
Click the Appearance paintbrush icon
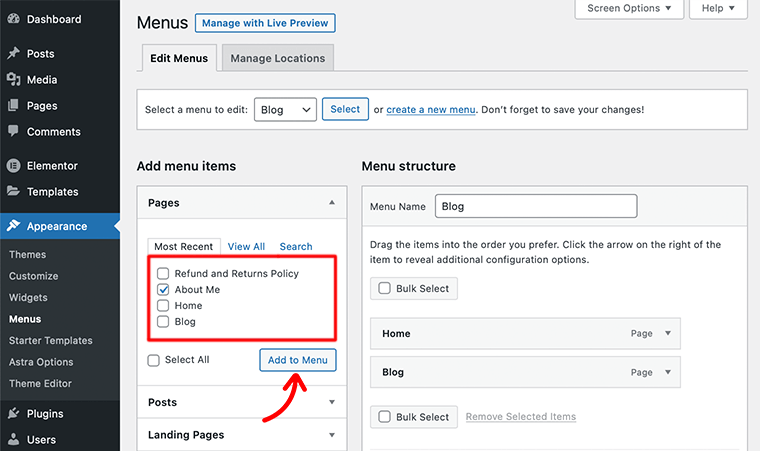coord(14,226)
